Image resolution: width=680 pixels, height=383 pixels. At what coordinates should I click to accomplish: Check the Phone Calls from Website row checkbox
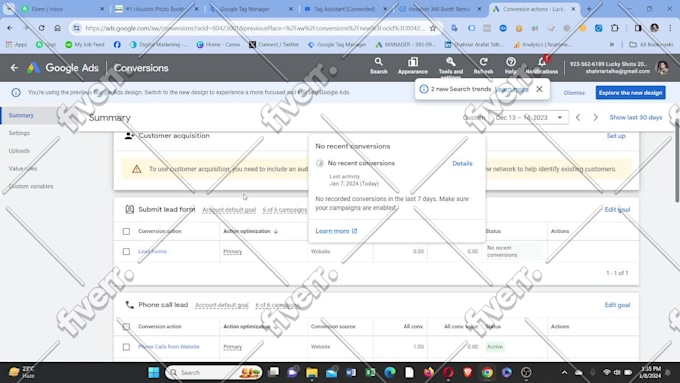(x=126, y=347)
